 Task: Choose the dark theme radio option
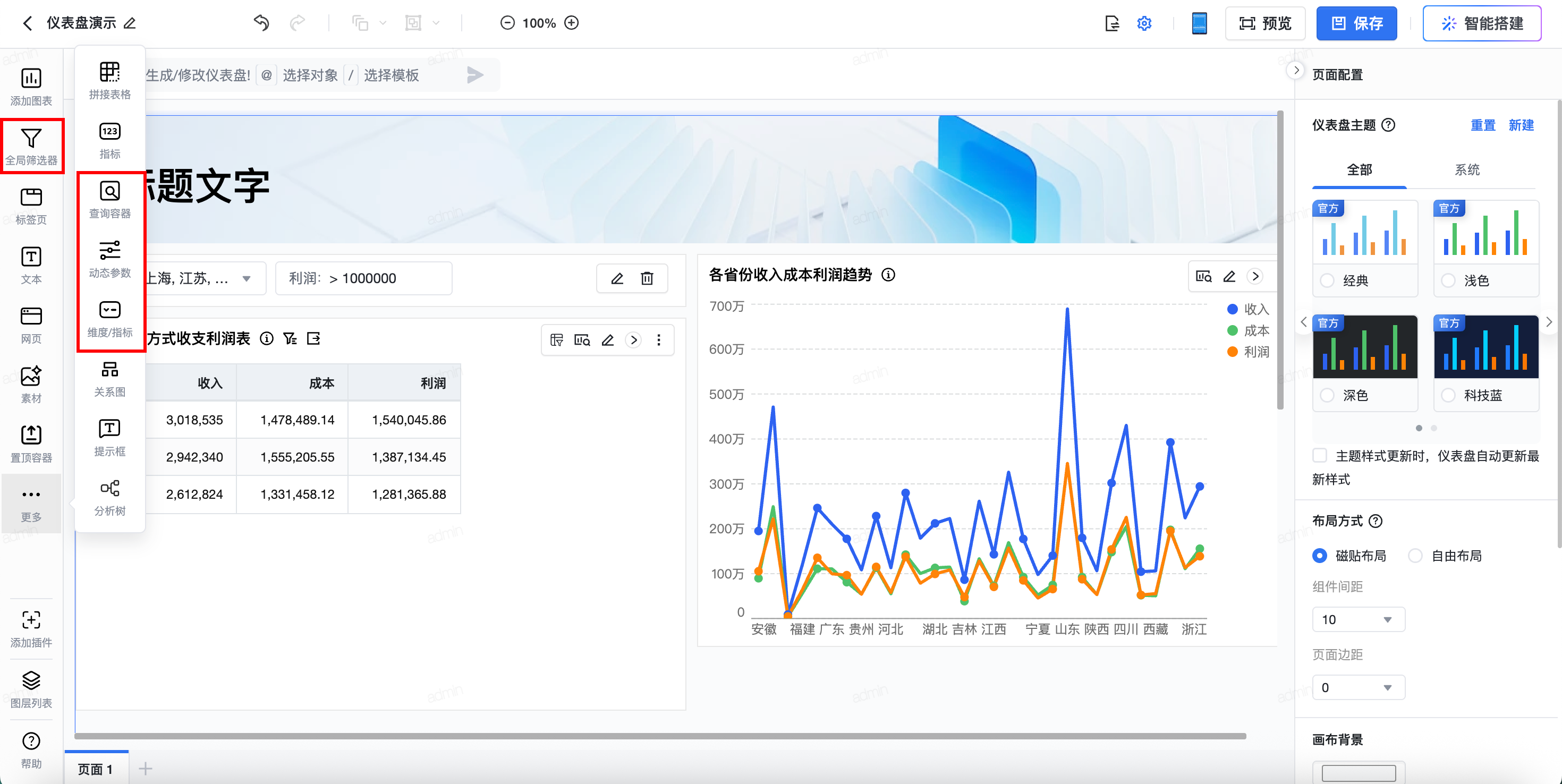(x=1327, y=395)
